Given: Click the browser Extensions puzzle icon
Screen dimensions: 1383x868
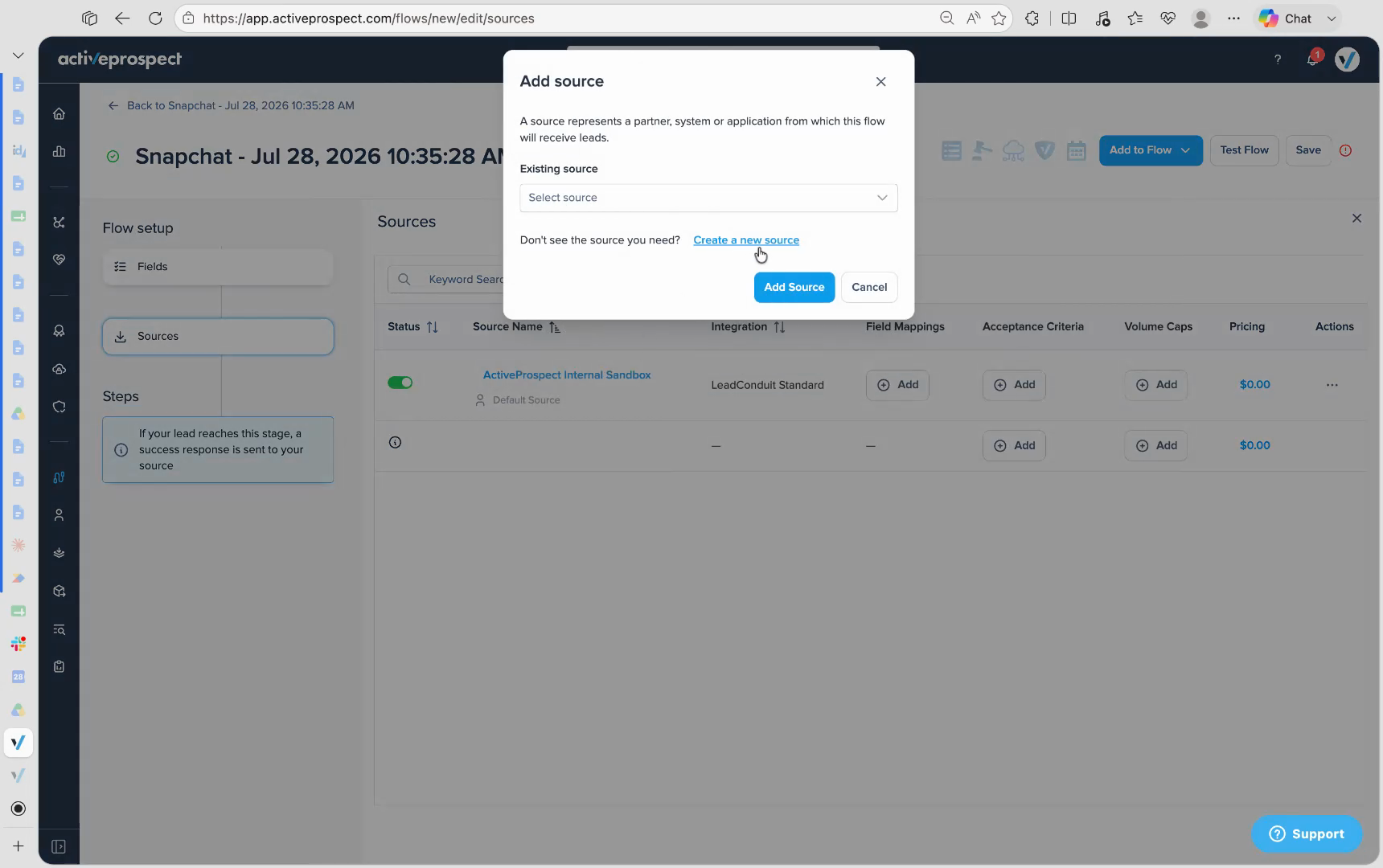Looking at the screenshot, I should [1032, 18].
